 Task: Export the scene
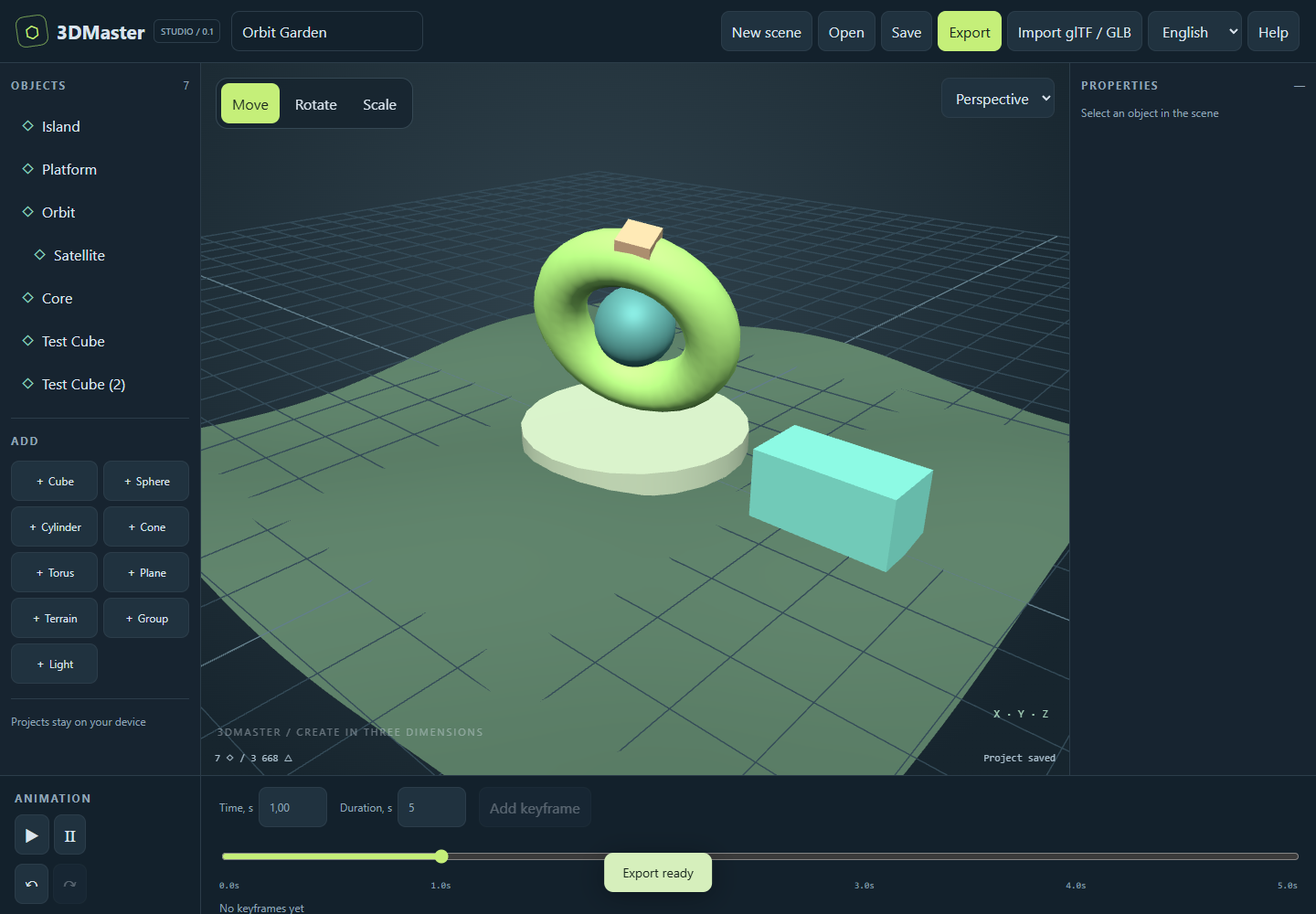970,32
